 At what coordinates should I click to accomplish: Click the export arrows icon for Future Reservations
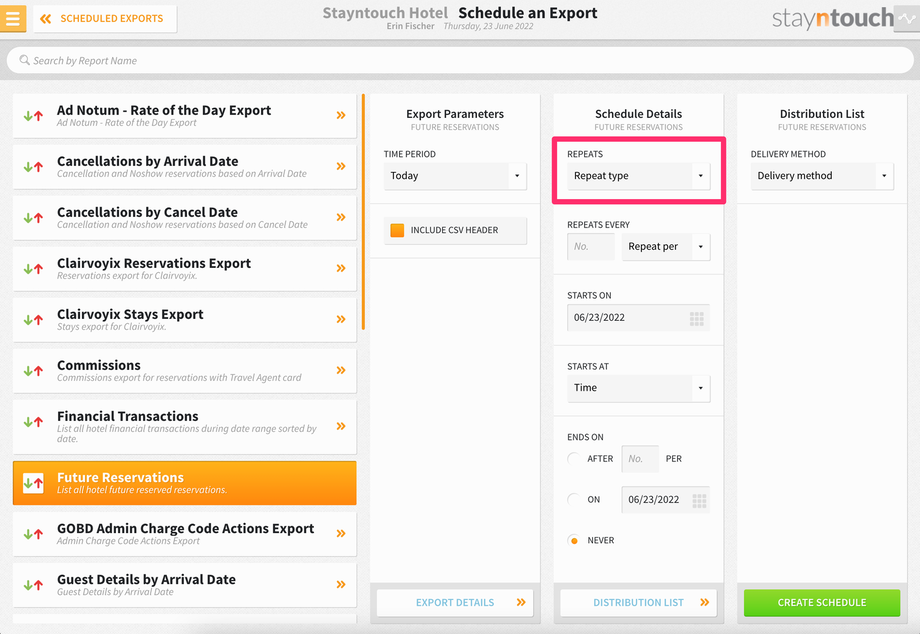click(x=33, y=483)
